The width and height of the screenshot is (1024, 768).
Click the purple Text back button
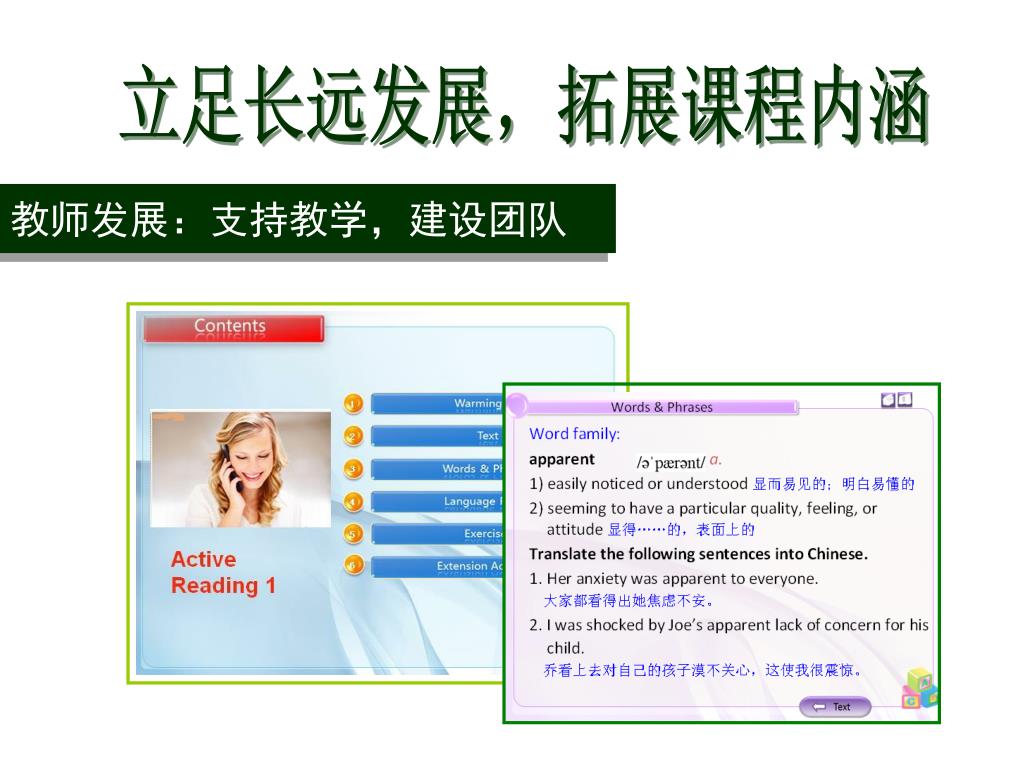(x=835, y=707)
